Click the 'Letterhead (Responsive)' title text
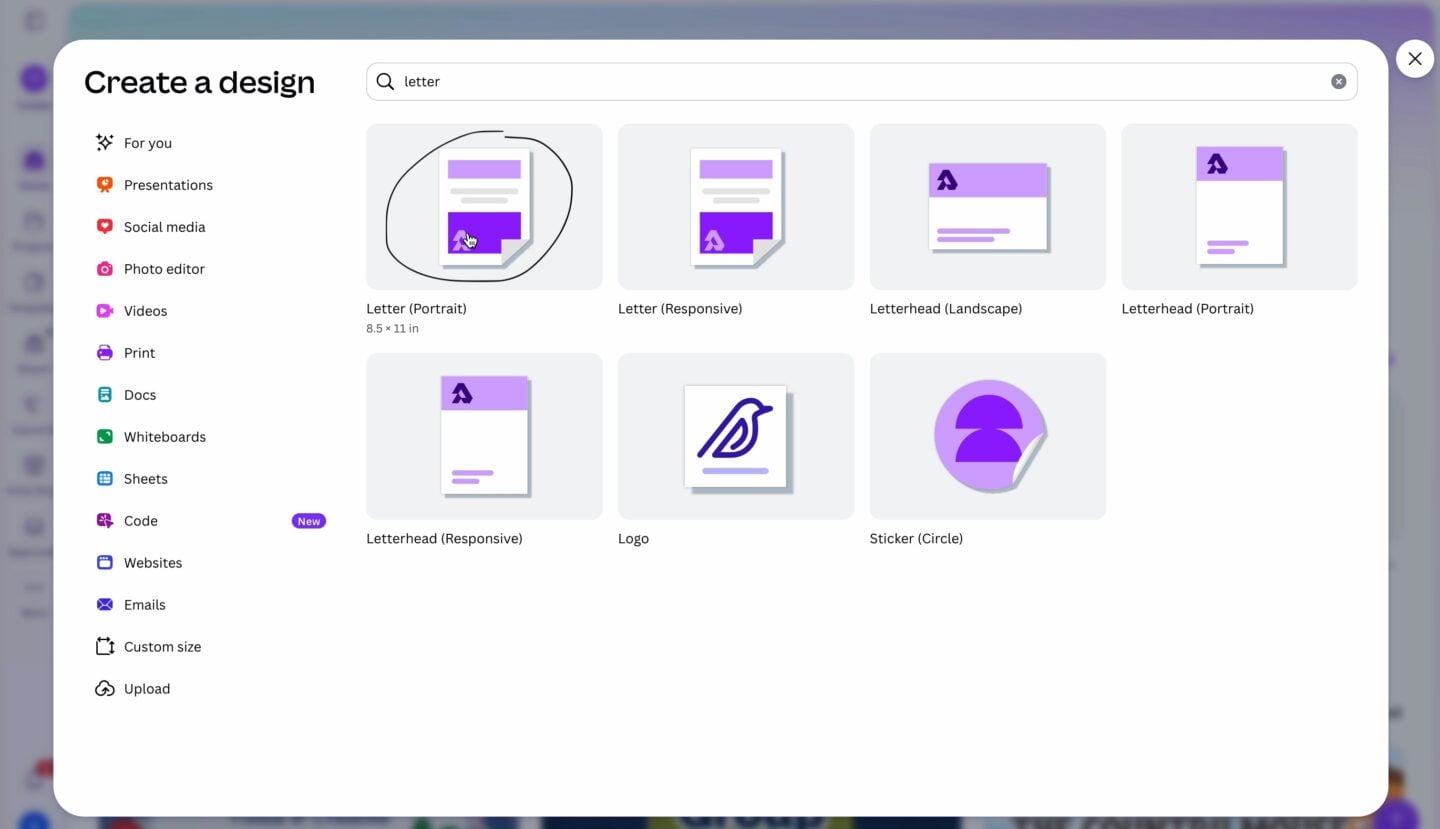Image resolution: width=1440 pixels, height=829 pixels. [x=444, y=539]
